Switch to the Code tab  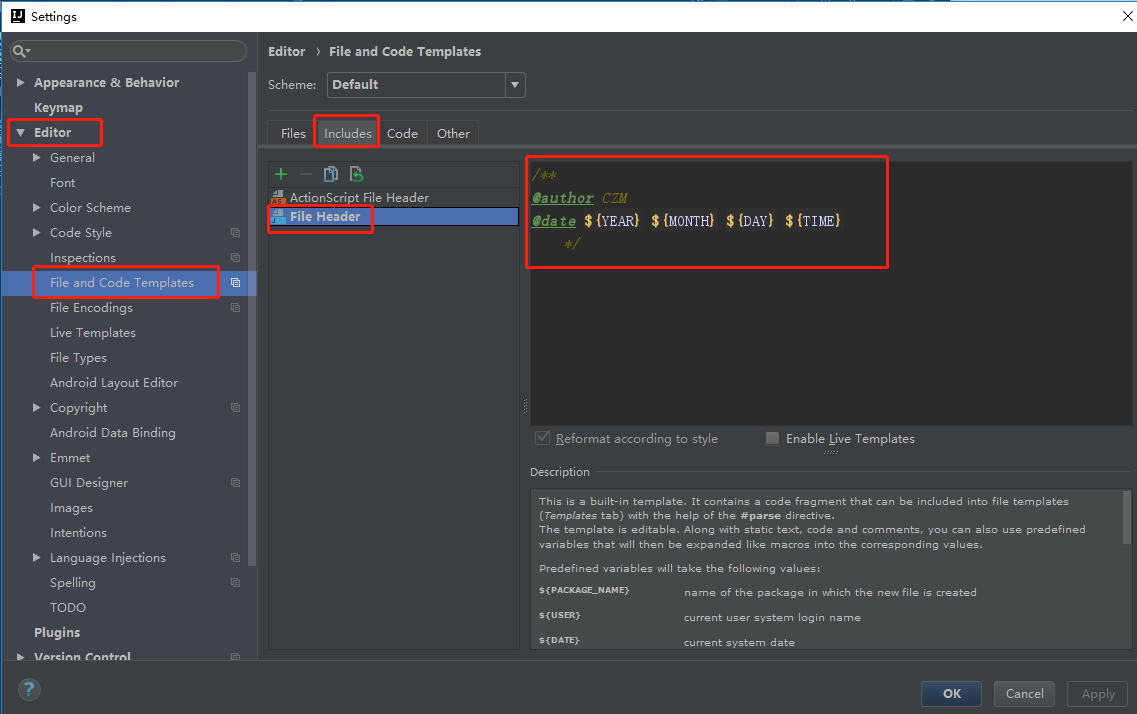point(402,133)
